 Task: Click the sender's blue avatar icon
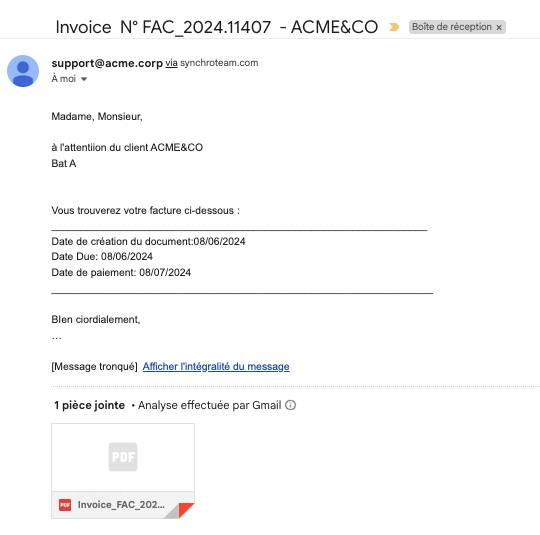23,71
